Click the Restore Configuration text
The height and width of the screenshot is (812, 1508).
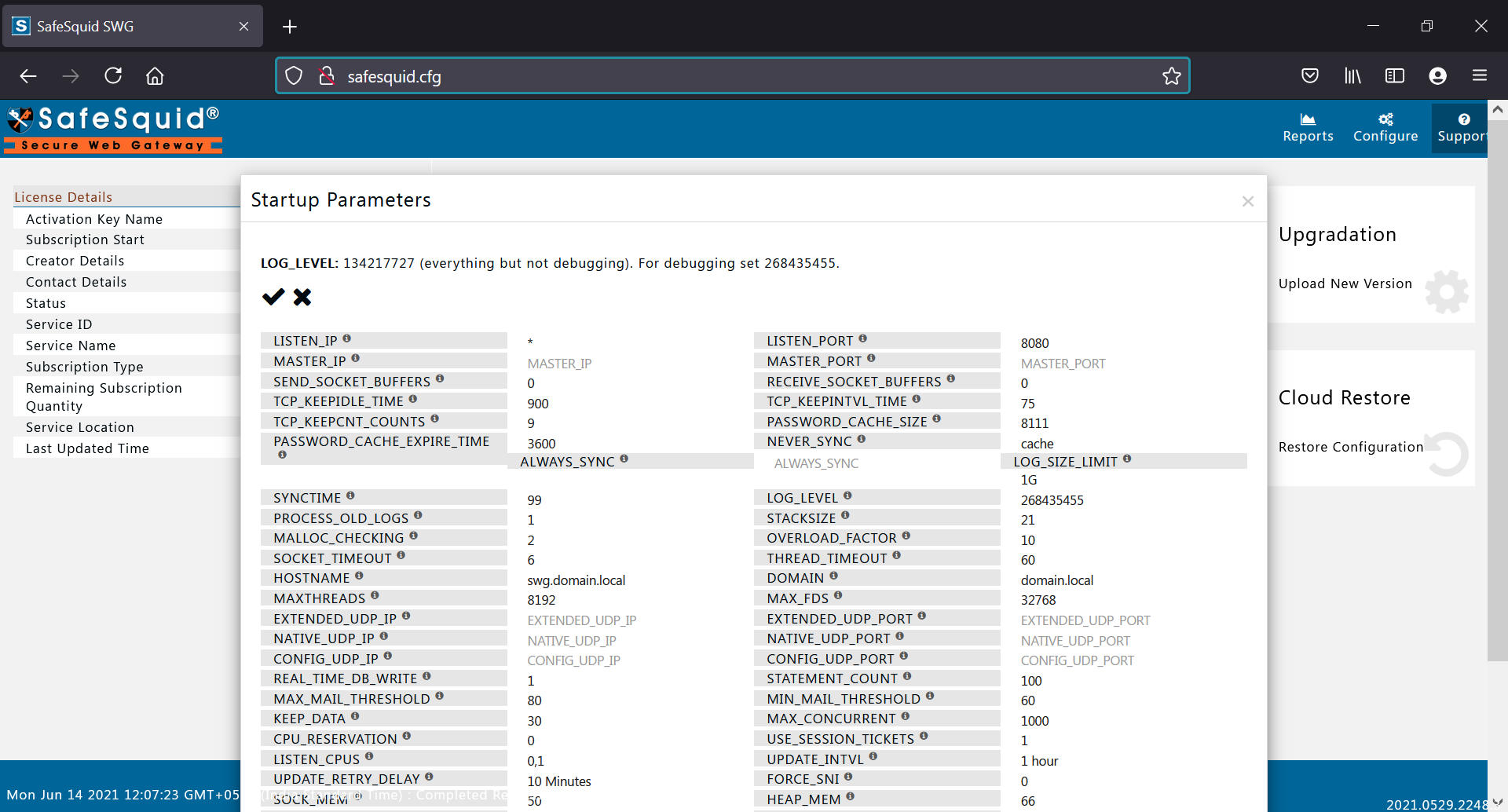pos(1350,447)
